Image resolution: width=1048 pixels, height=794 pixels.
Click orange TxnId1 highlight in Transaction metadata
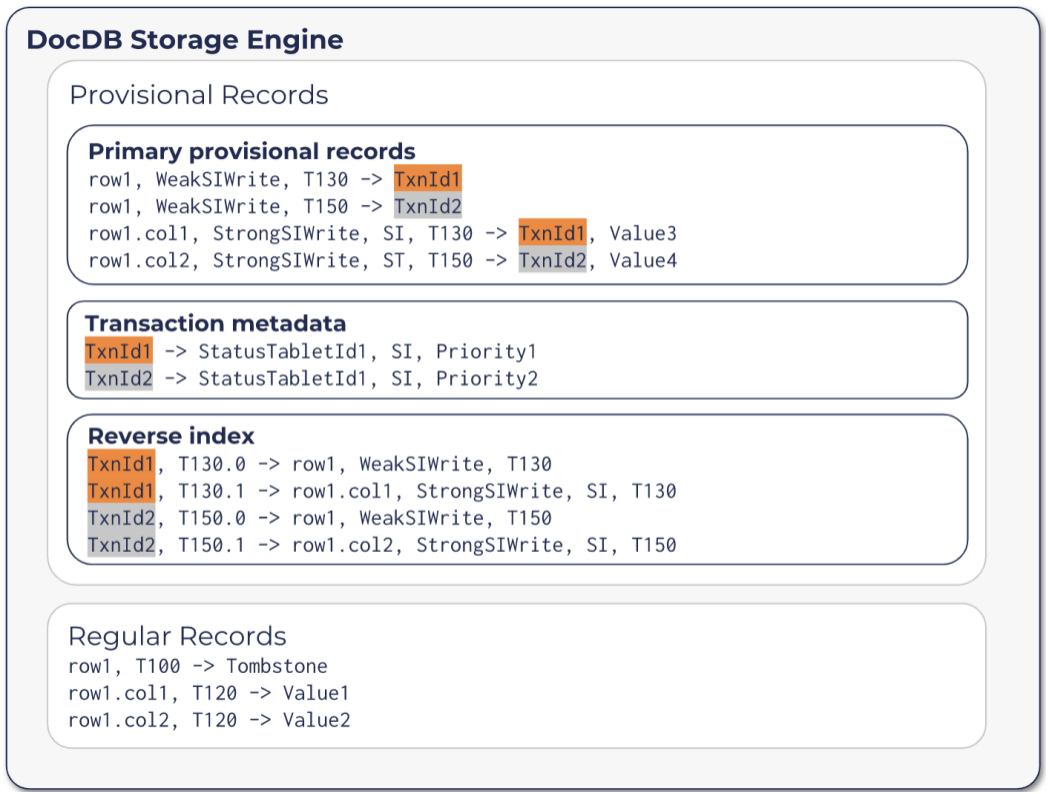pos(119,351)
